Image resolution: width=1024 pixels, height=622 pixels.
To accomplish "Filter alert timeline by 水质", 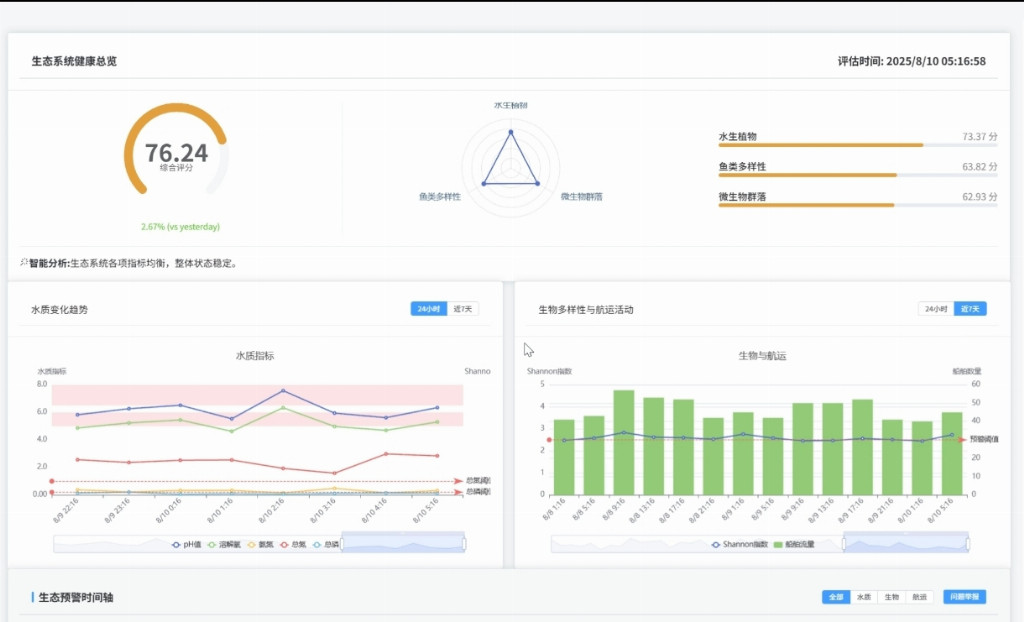I will (863, 597).
